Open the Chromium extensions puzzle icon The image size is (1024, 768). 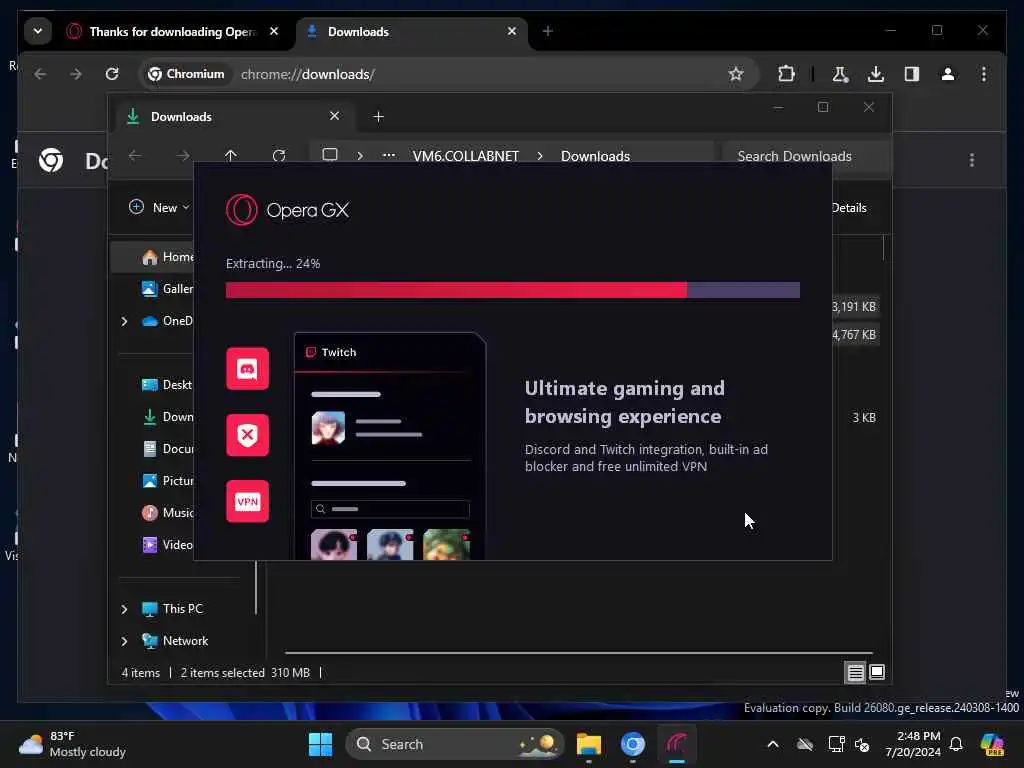click(x=786, y=74)
